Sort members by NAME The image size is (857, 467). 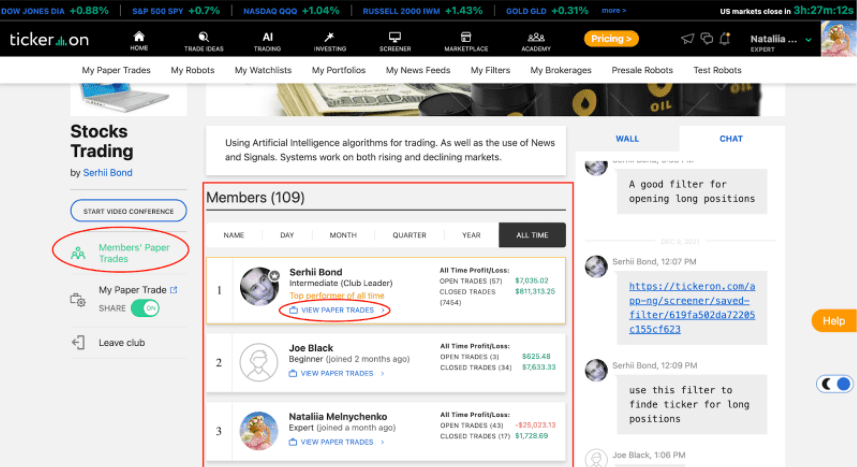233,235
